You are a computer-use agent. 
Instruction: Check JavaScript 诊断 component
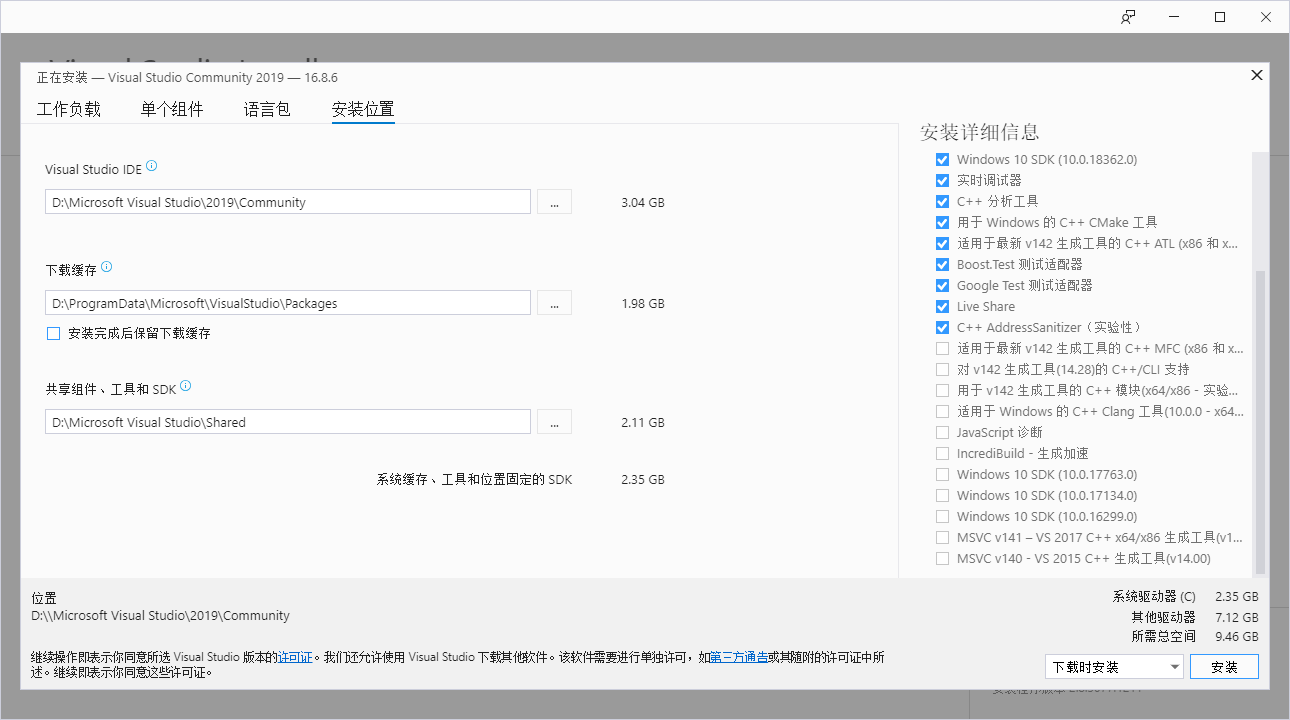click(x=942, y=433)
